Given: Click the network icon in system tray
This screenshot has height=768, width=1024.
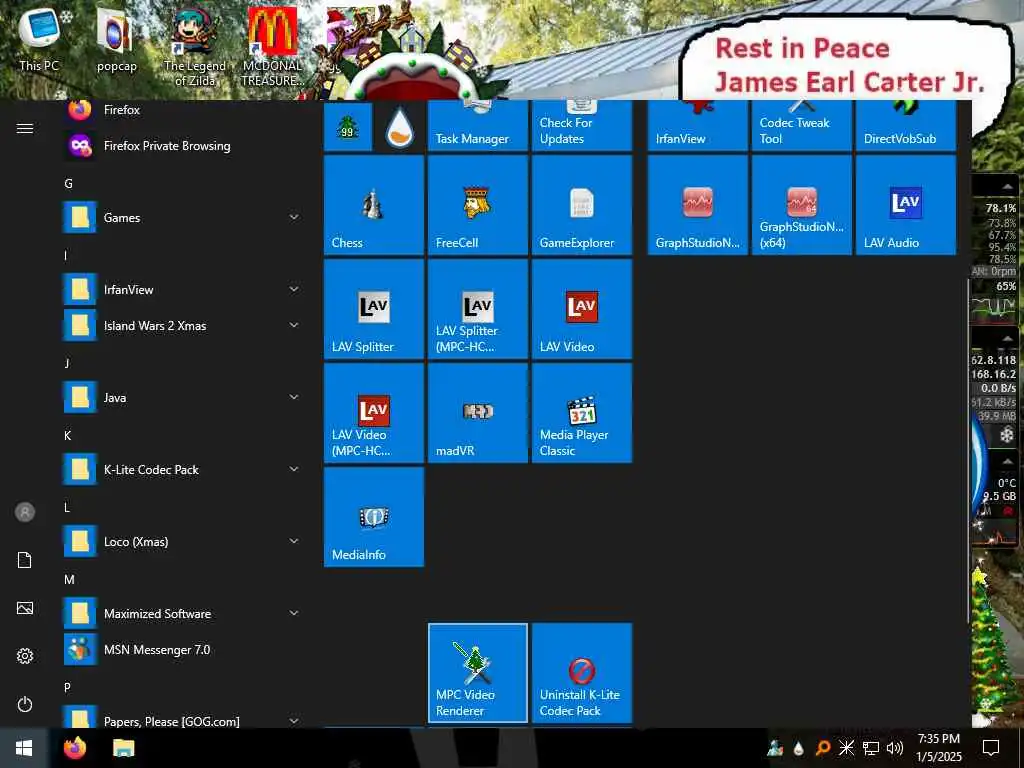Looking at the screenshot, I should [871, 748].
